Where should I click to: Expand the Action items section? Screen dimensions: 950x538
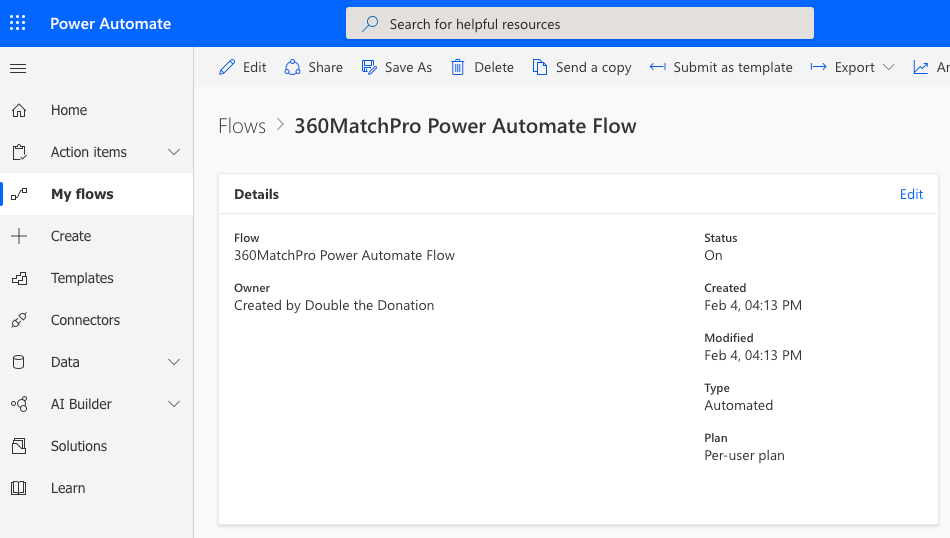point(174,152)
